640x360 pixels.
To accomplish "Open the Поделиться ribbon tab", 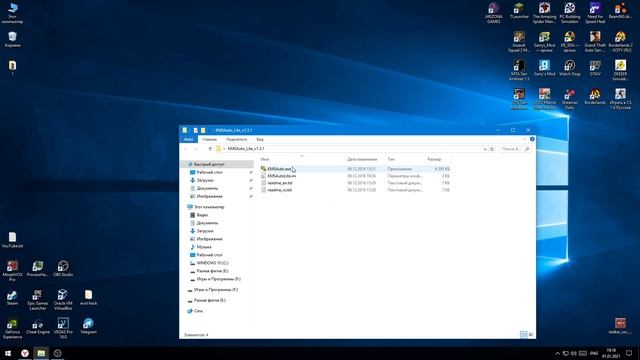I will [x=236, y=139].
